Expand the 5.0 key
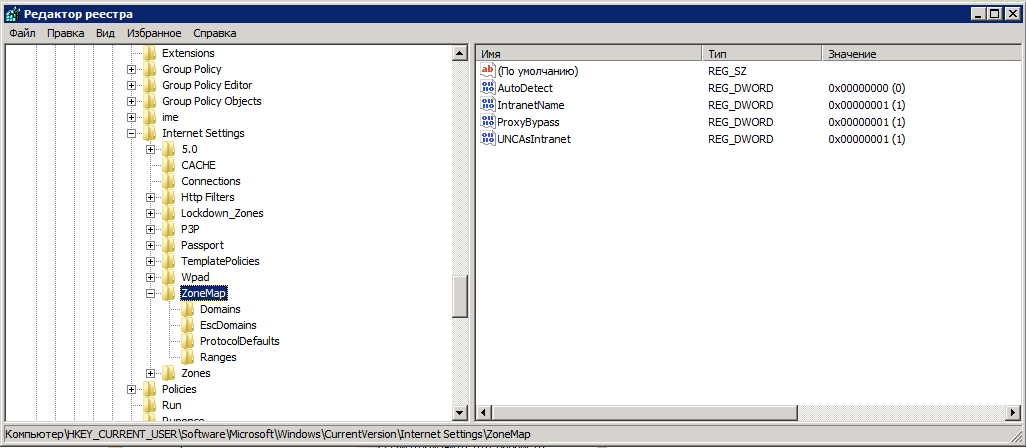The height and width of the screenshot is (448, 1026). (x=150, y=150)
